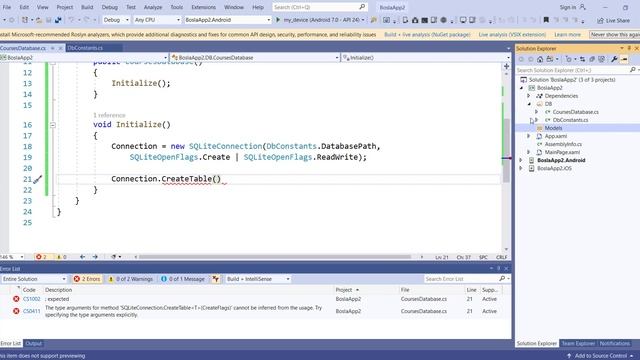640x360 pixels.
Task: Click the Redo icon in the main toolbar
Action: [87, 20]
